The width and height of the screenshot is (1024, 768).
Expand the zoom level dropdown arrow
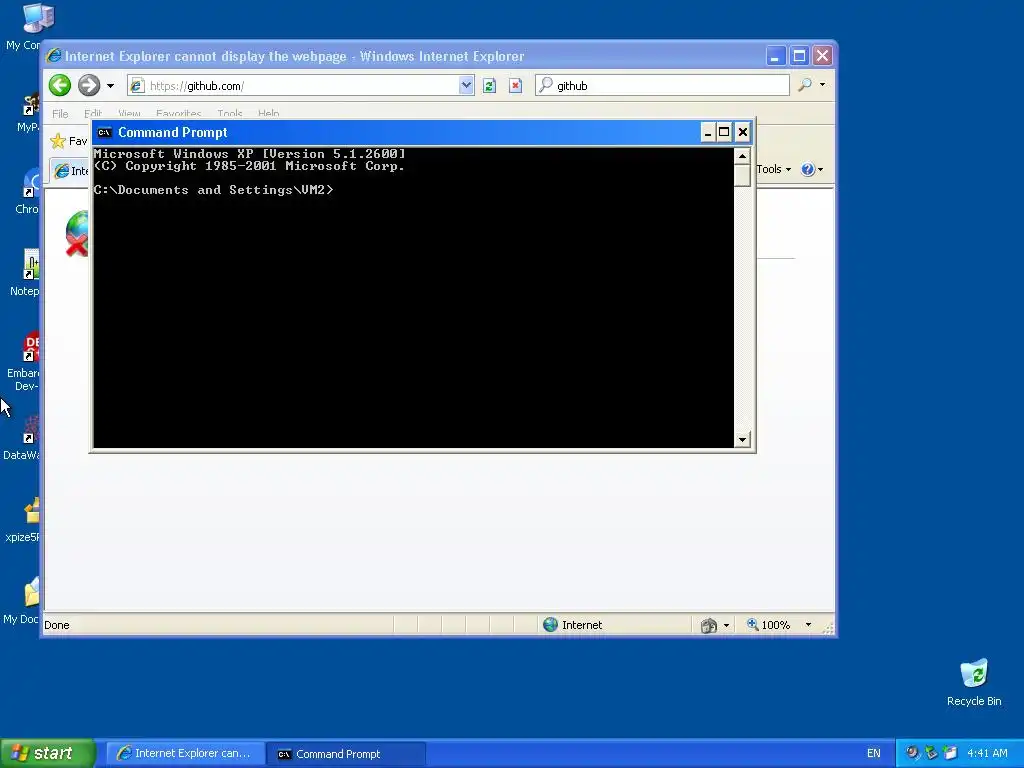[x=808, y=625]
